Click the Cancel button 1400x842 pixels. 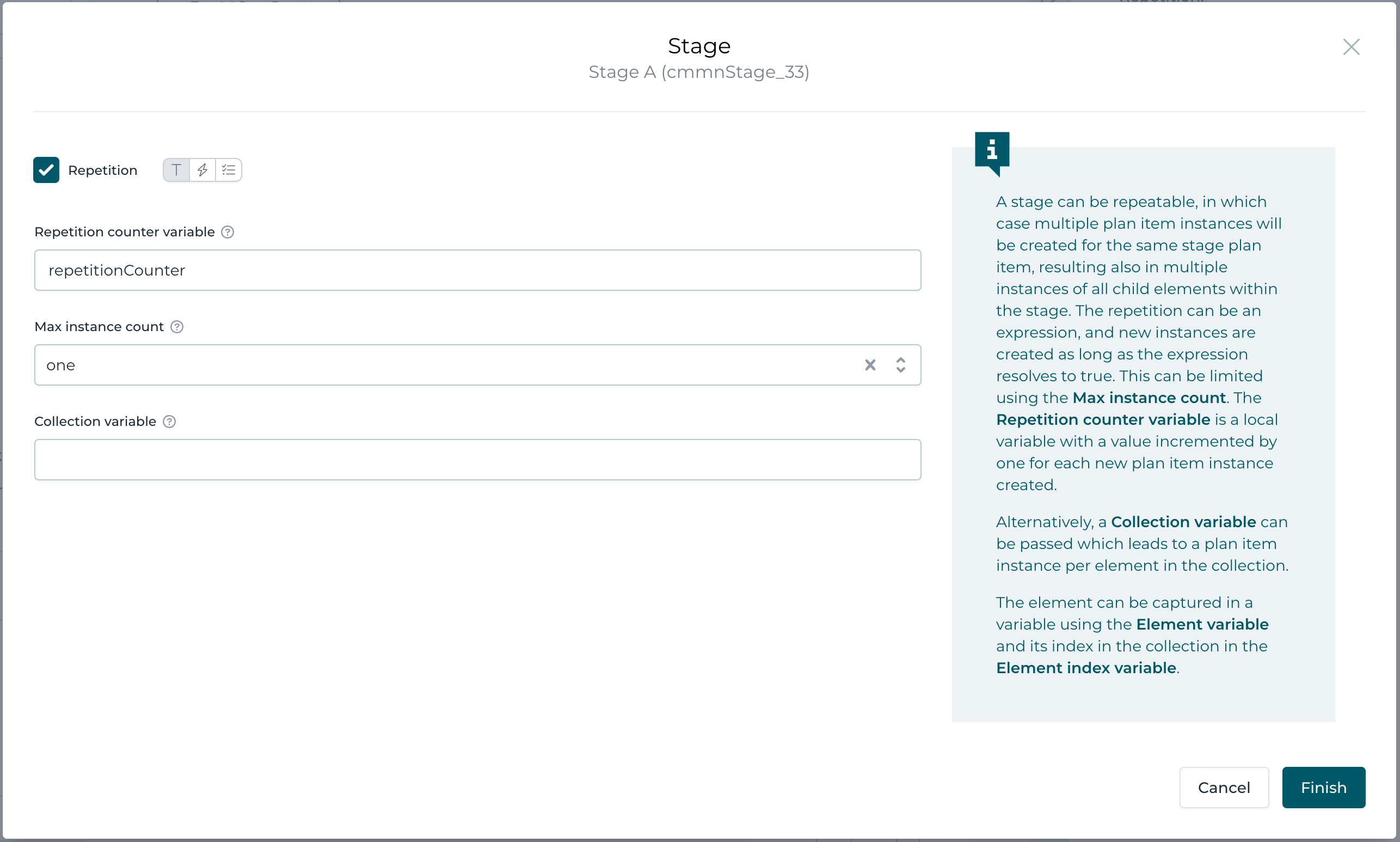[x=1224, y=788]
